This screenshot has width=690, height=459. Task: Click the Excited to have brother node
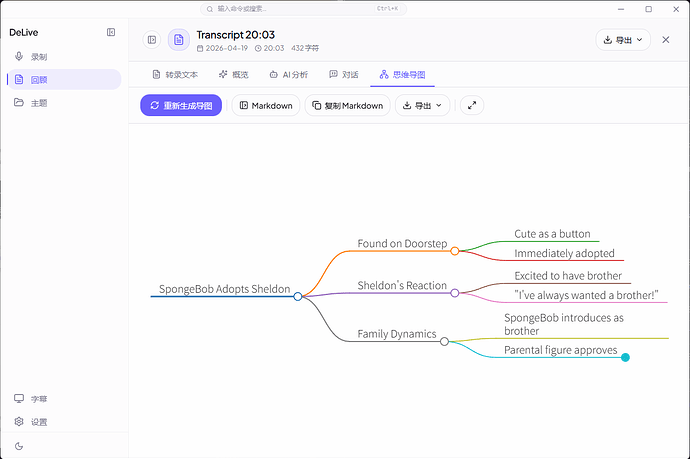coord(568,276)
